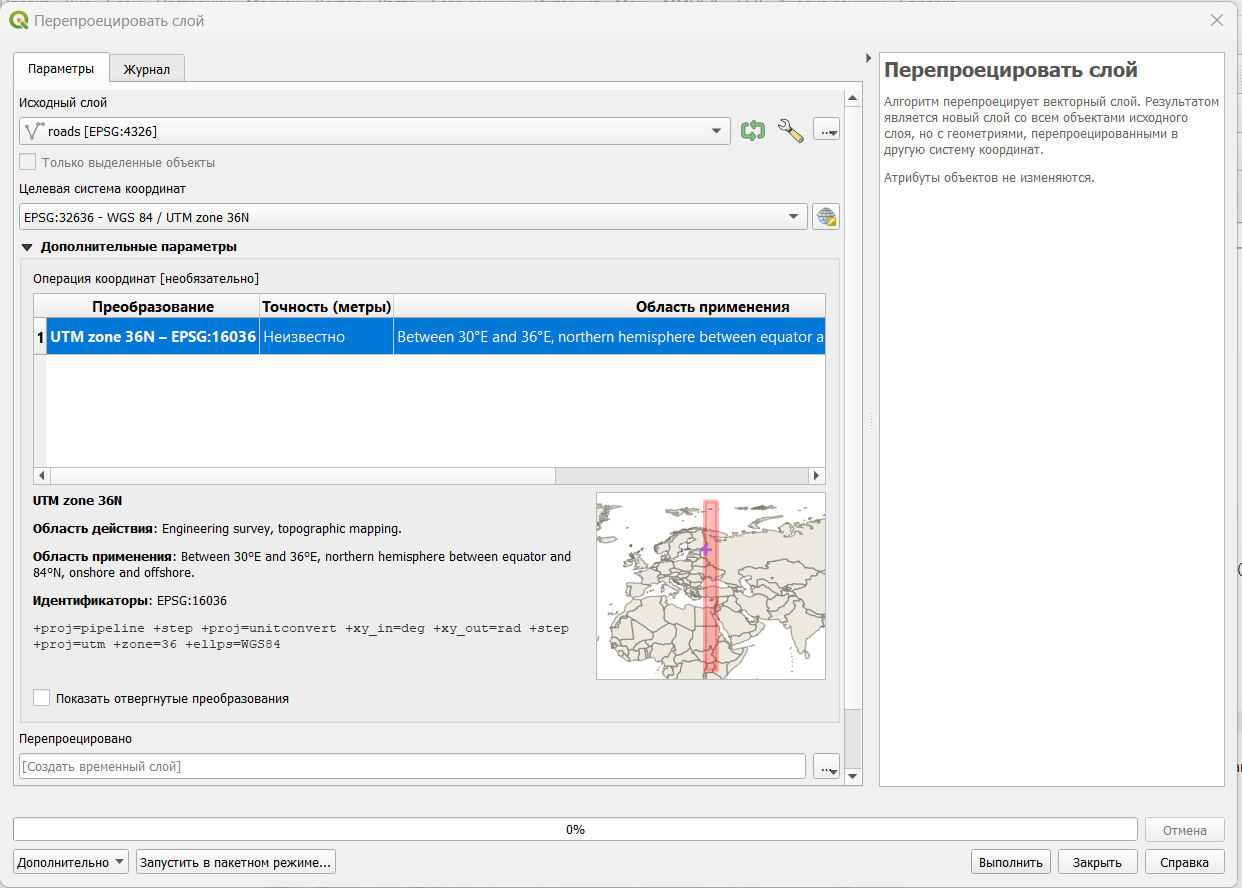Open the 'Исходный слой' roads dropdown
1242x888 pixels.
(375, 131)
